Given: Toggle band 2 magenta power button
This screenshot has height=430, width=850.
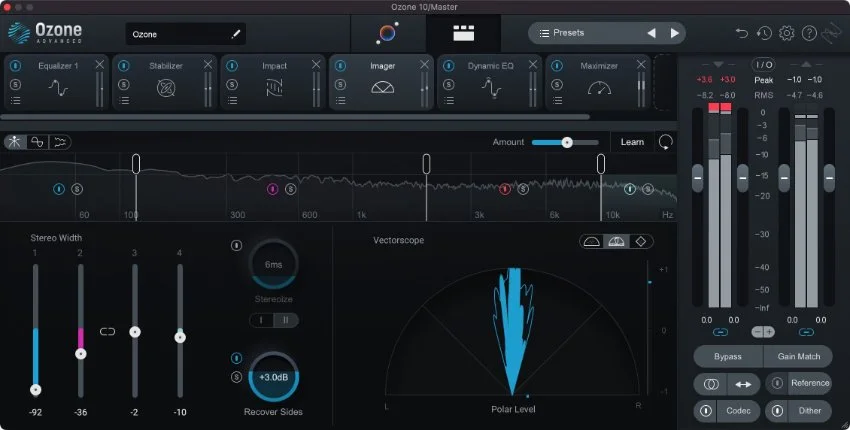Looking at the screenshot, I should coord(273,189).
